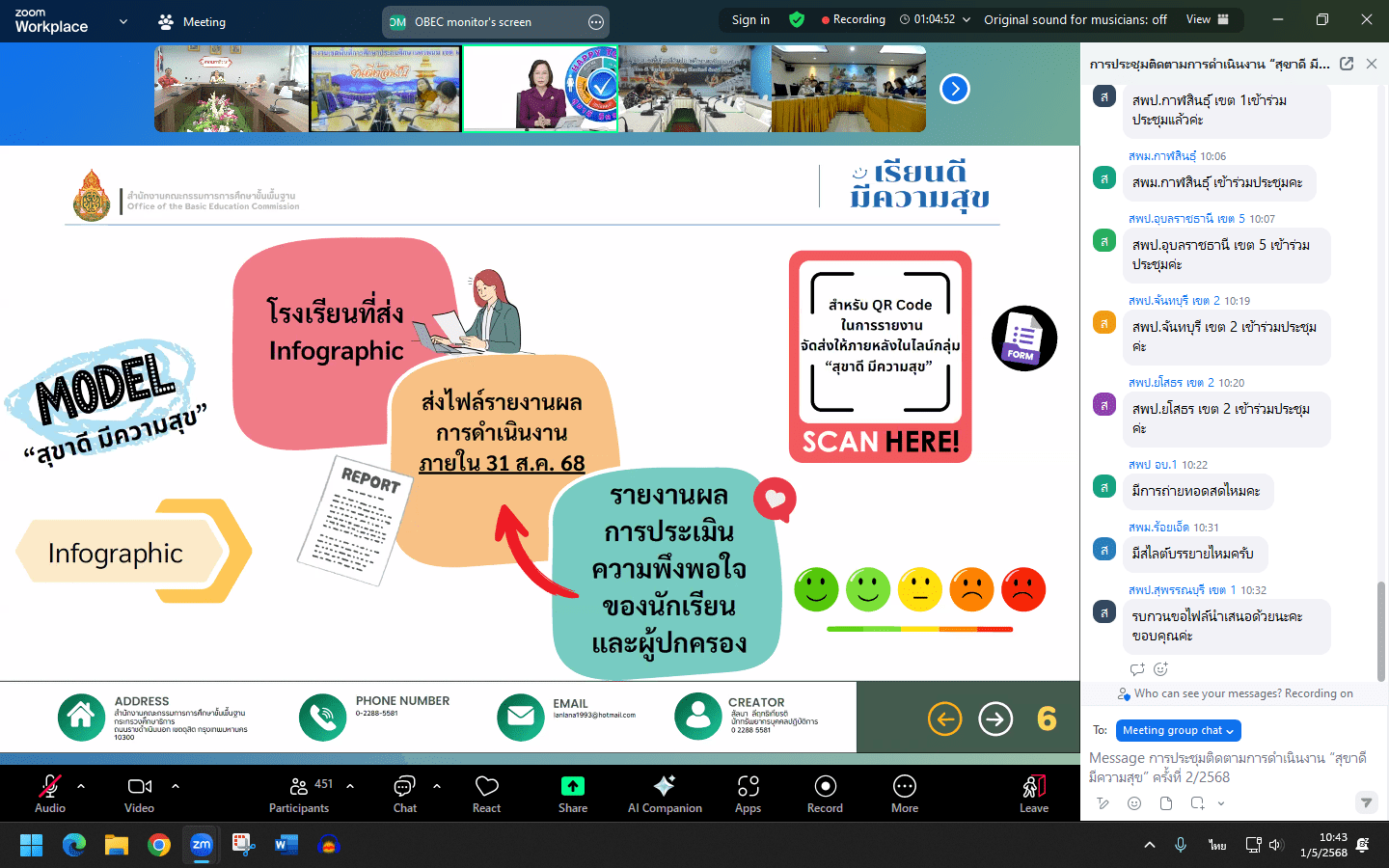Open the Meeting group chat recipient dropdown
Screen dimensions: 1389x868
[x=1178, y=730]
